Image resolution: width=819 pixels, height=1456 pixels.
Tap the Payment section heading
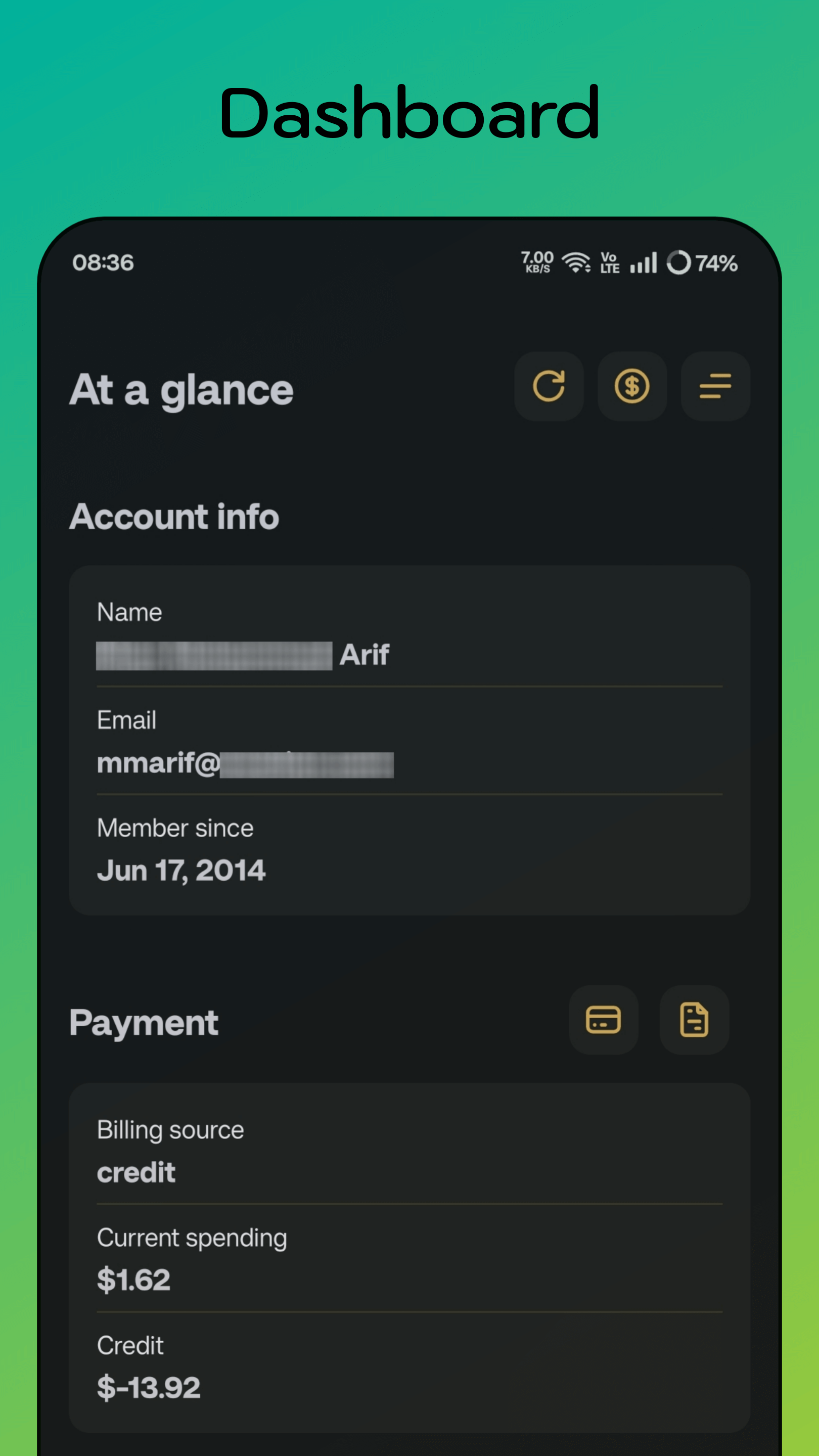pyautogui.click(x=144, y=1023)
